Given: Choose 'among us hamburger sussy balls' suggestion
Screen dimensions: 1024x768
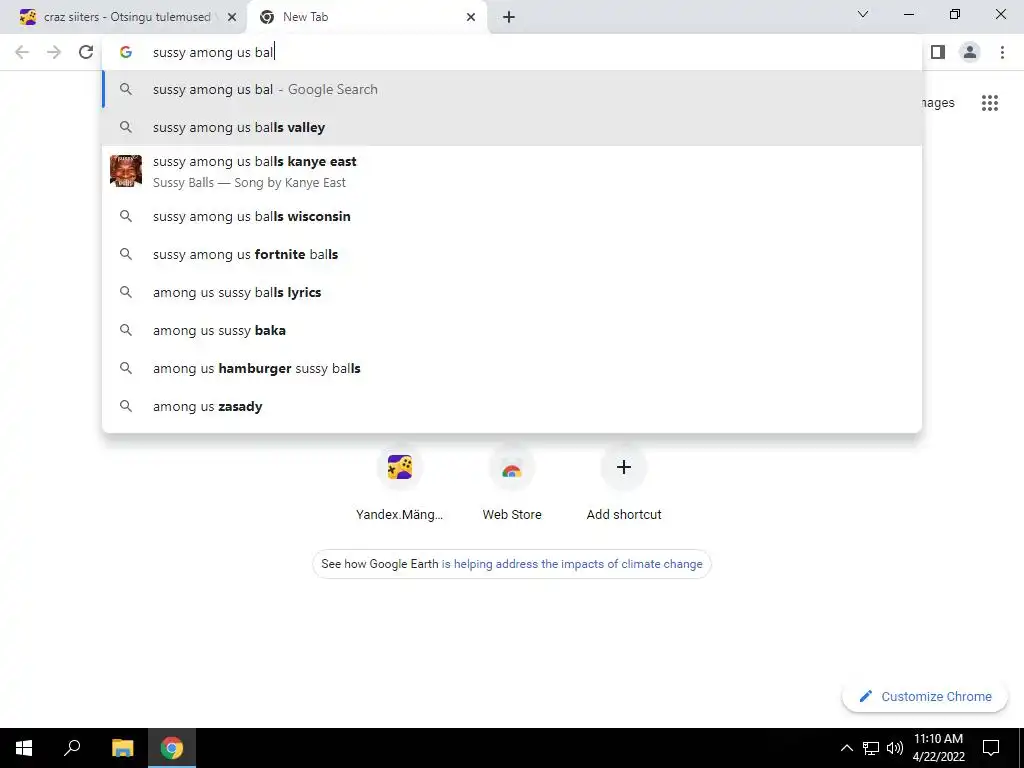Looking at the screenshot, I should [x=512, y=368].
